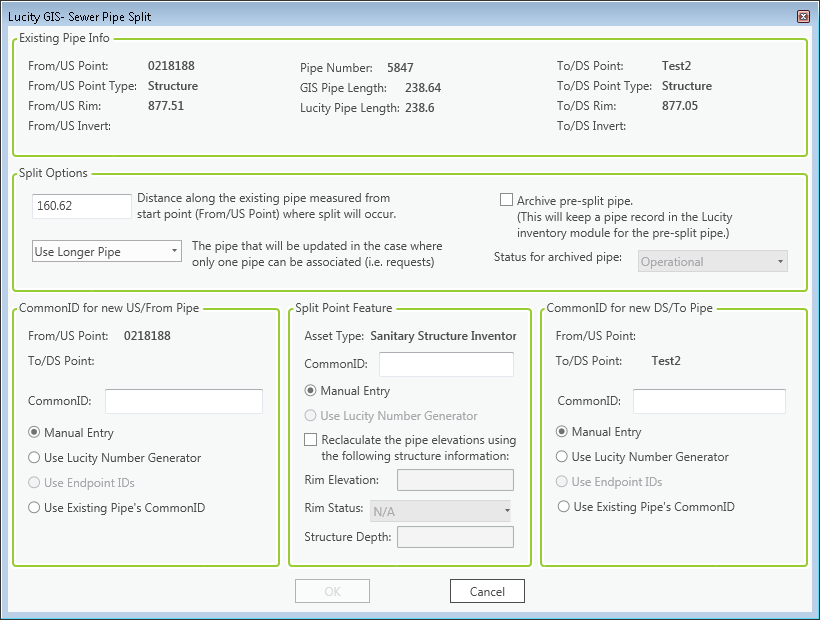Click To/DS Point Type Structure value
Viewport: 820px width, 620px height.
pyautogui.click(x=687, y=86)
